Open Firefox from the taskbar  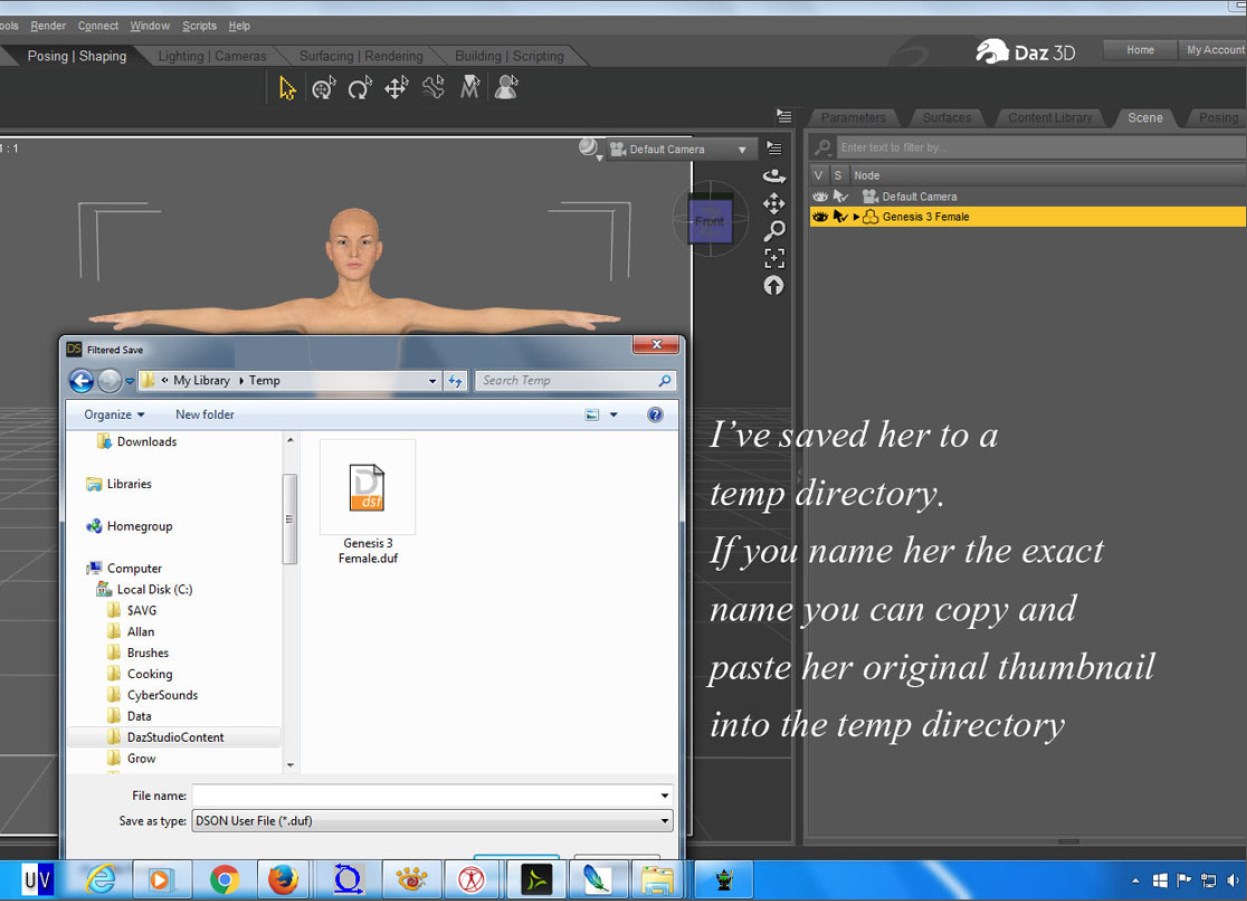284,880
